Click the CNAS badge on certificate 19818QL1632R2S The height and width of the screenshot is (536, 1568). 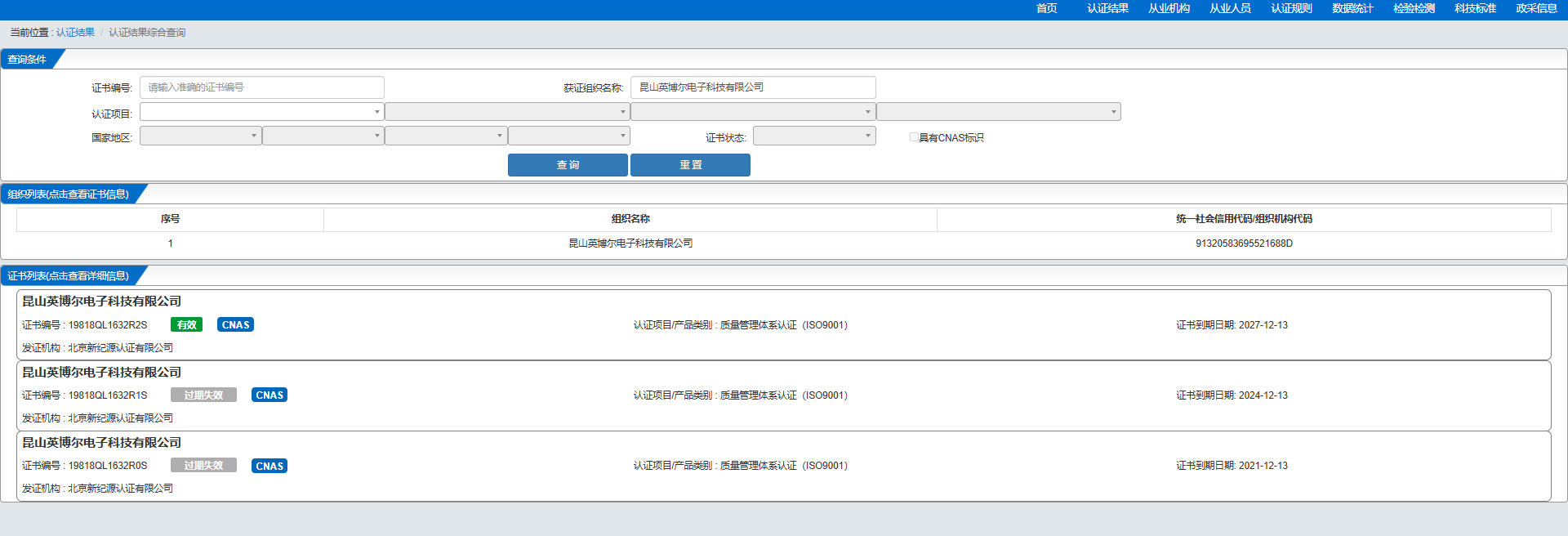coord(235,324)
